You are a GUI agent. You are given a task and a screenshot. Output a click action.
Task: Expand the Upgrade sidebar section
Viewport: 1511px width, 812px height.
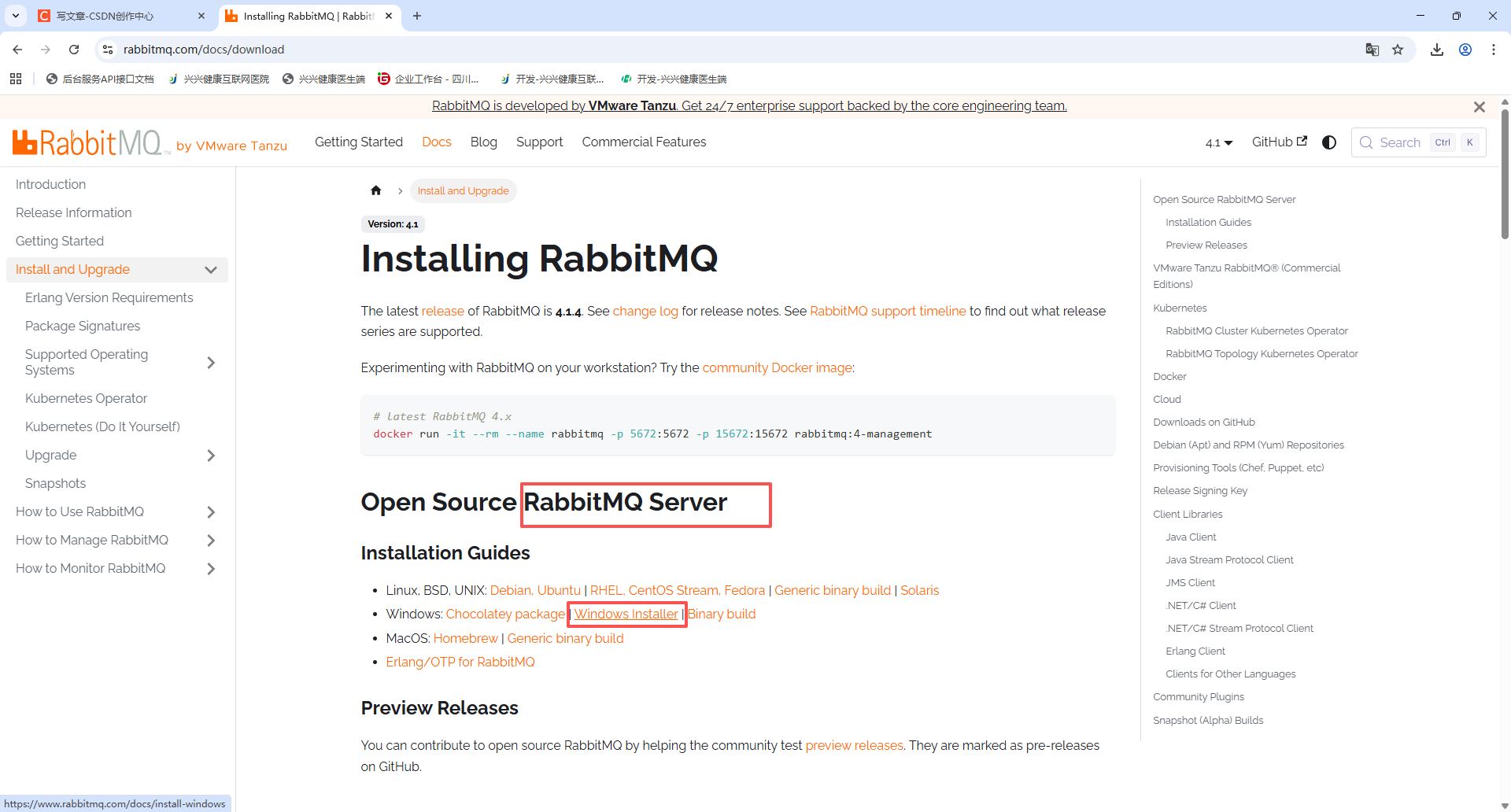point(211,456)
